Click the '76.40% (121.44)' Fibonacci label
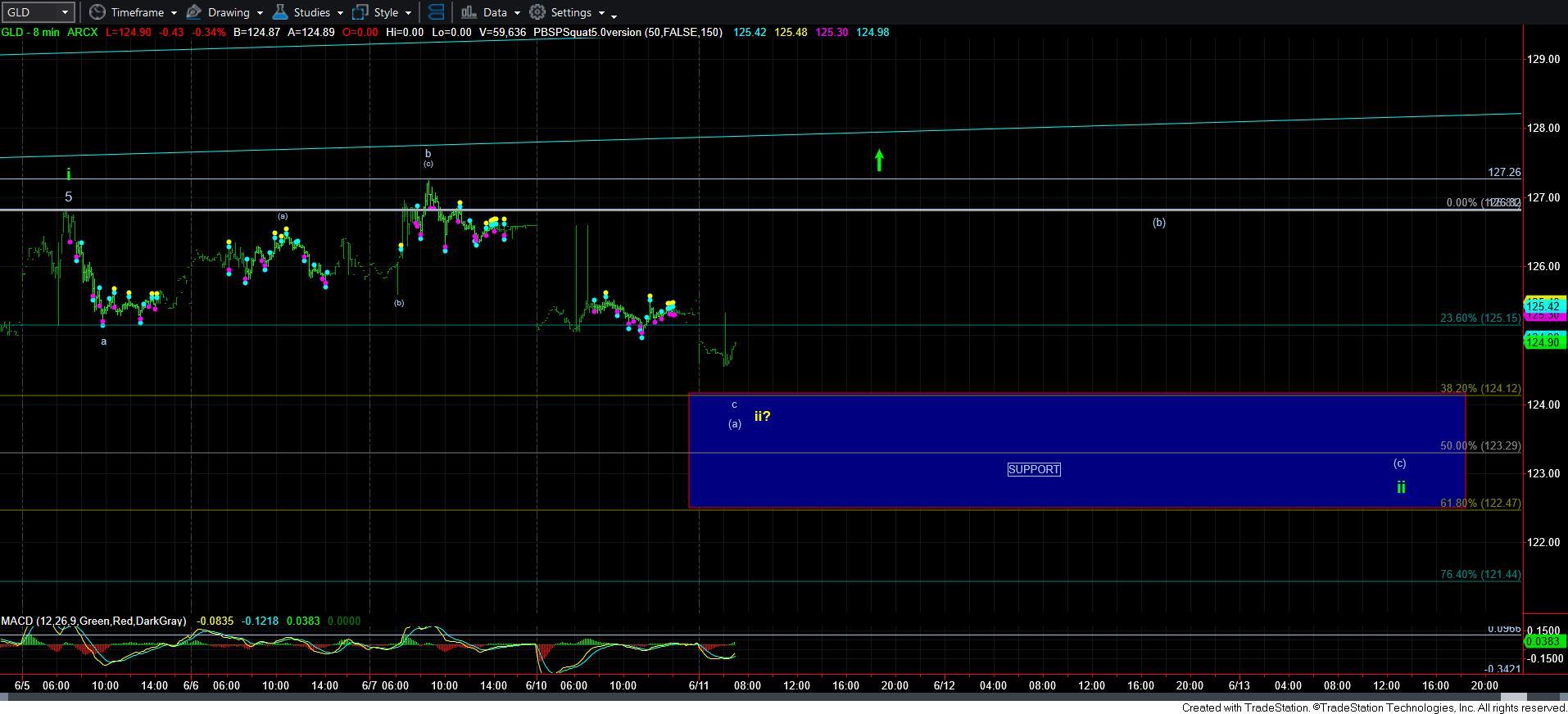This screenshot has height=714, width=1568. pos(1480,574)
